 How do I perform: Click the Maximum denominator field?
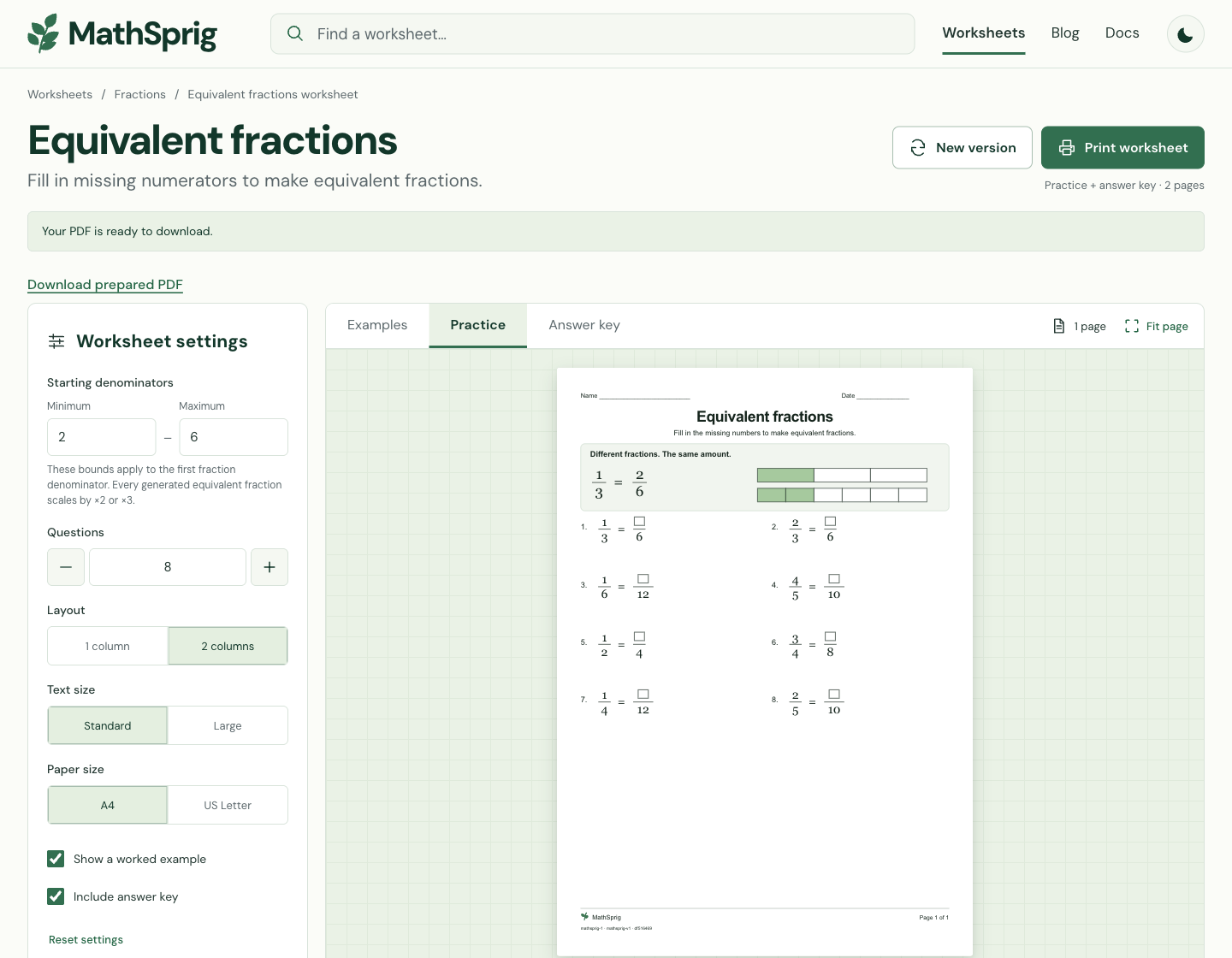pos(234,437)
